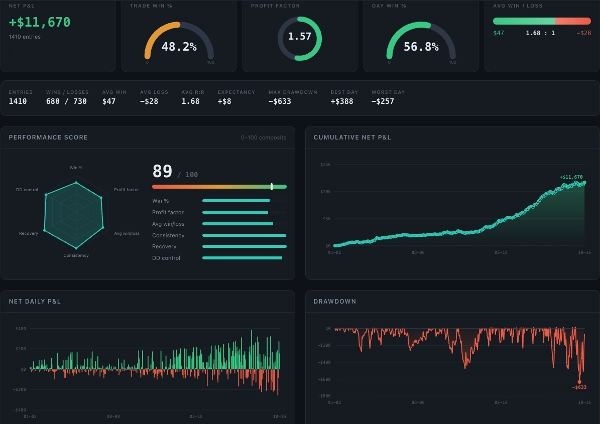This screenshot has width=600, height=424.
Task: Click the Worst Day value -$257
Action: pyautogui.click(x=383, y=101)
